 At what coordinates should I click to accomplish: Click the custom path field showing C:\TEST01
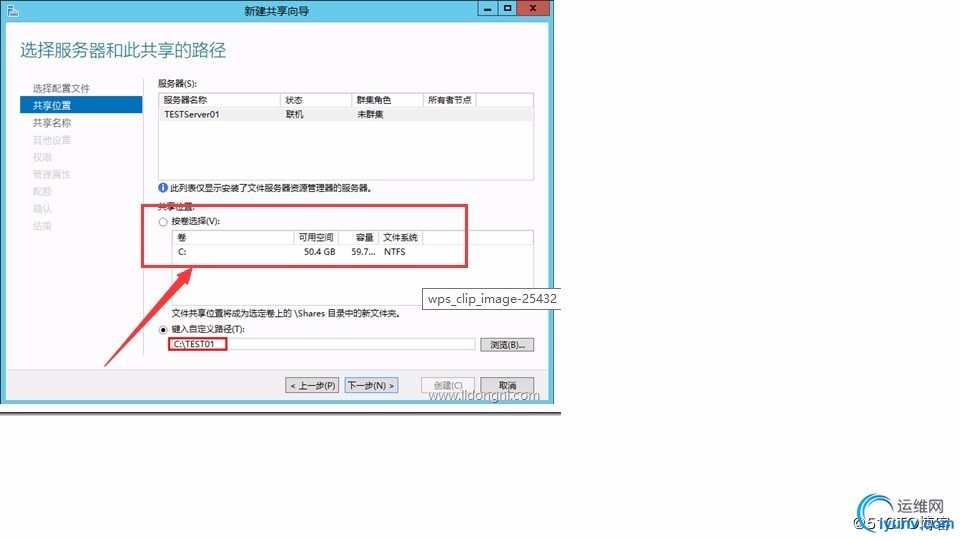tap(321, 344)
